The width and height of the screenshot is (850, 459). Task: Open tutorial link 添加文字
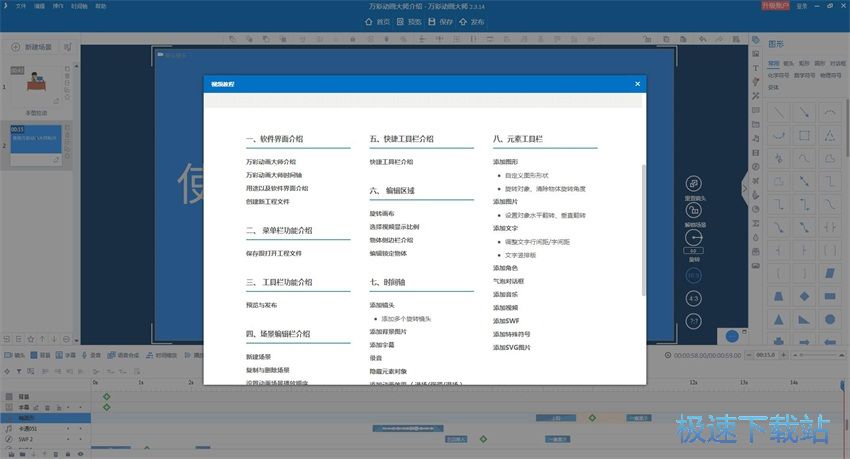505,228
